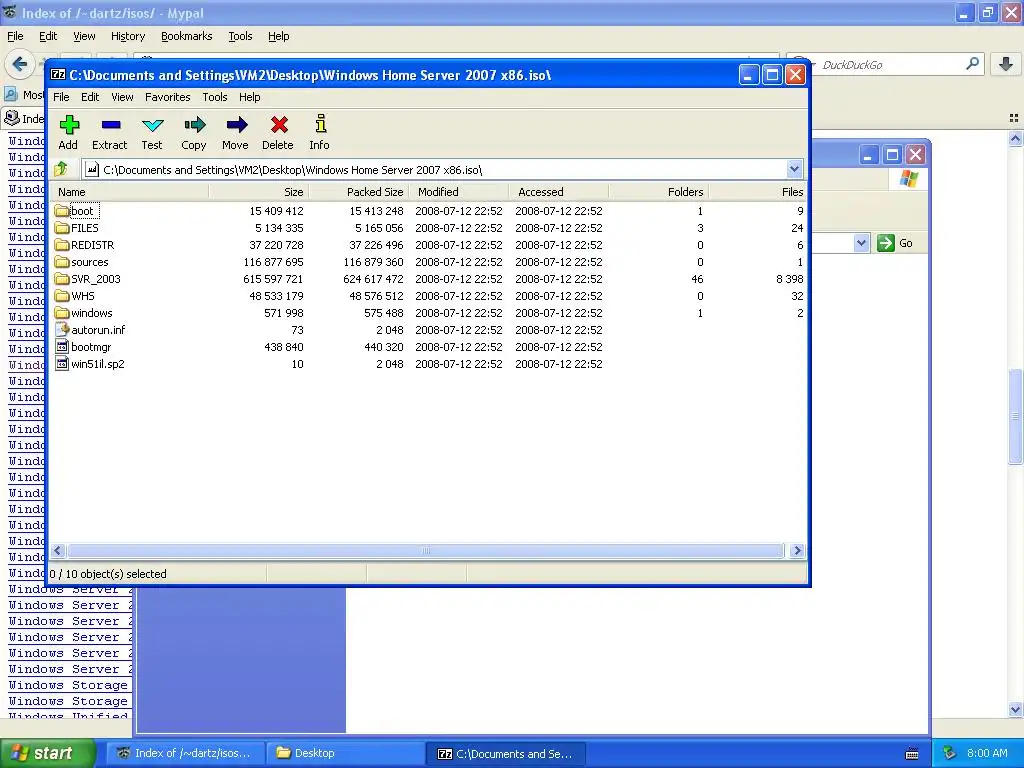The width and height of the screenshot is (1024, 768).
Task: Open the 7-Zip View menu
Action: click(x=122, y=97)
